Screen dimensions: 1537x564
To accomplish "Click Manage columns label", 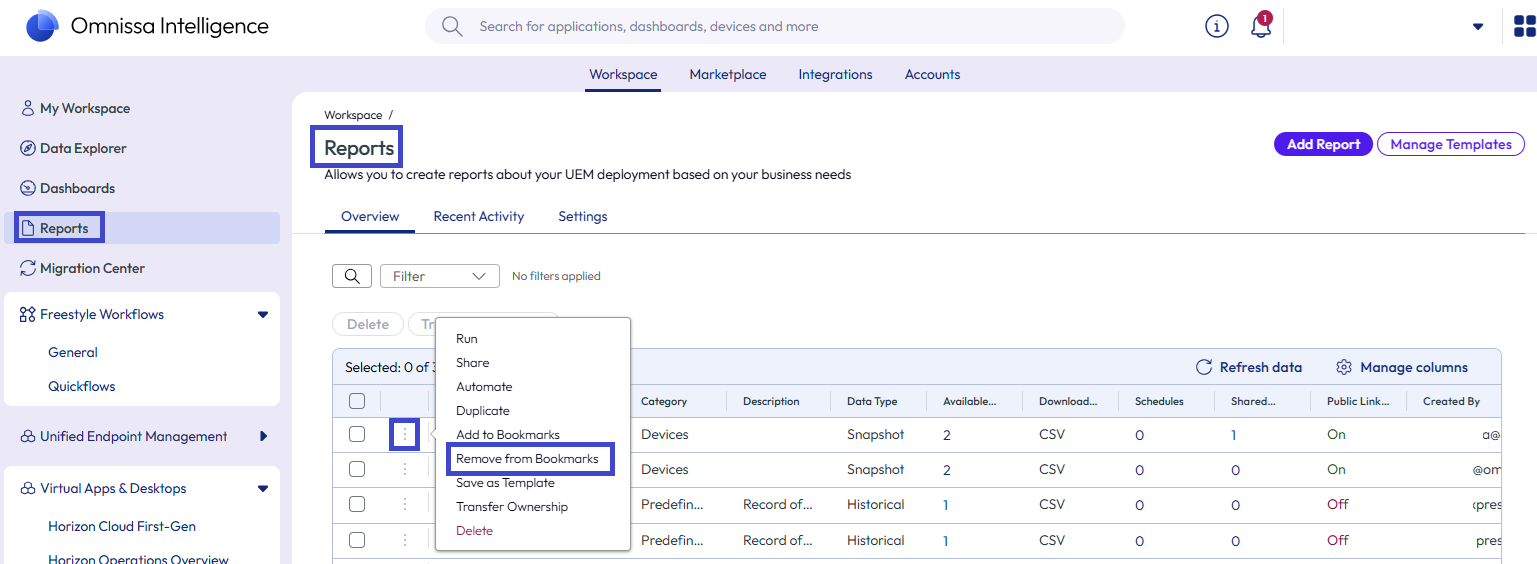I will [x=1414, y=367].
